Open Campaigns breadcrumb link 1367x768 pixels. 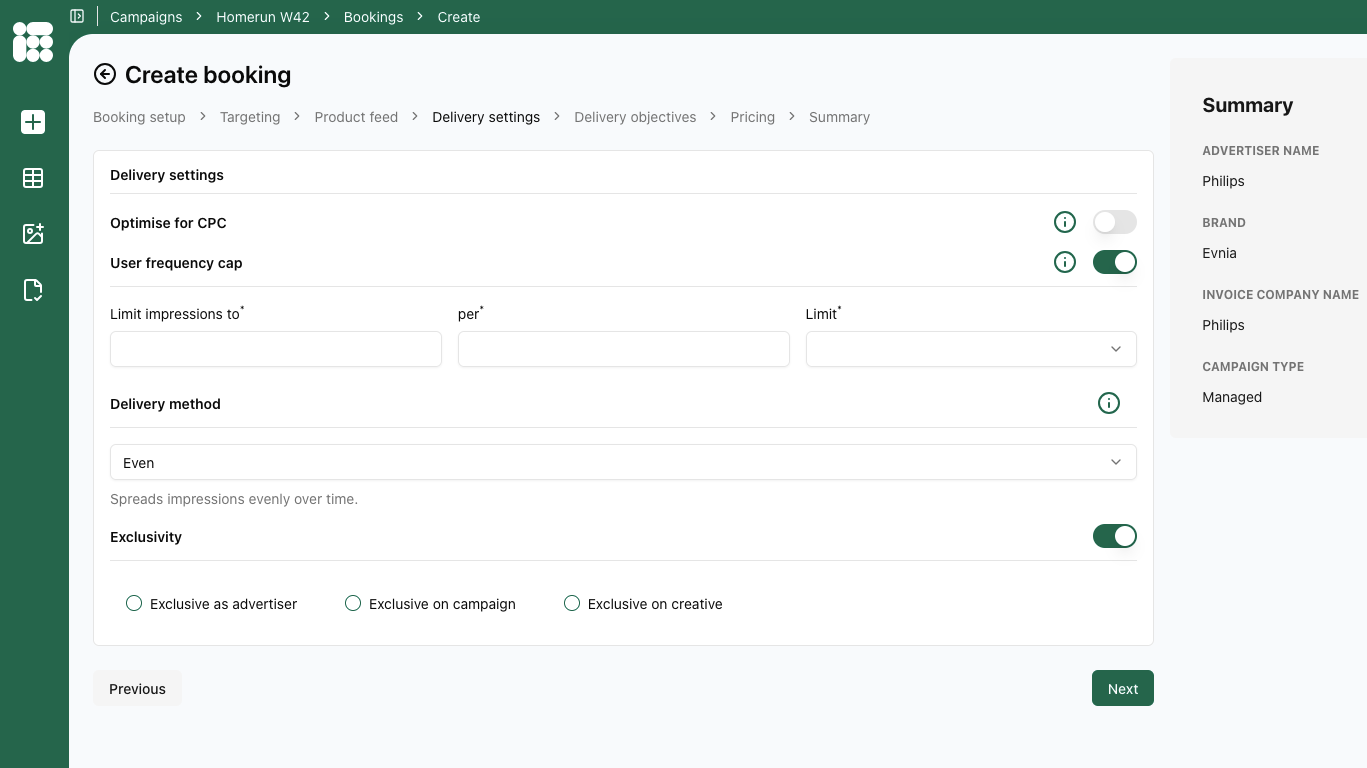[x=146, y=17]
